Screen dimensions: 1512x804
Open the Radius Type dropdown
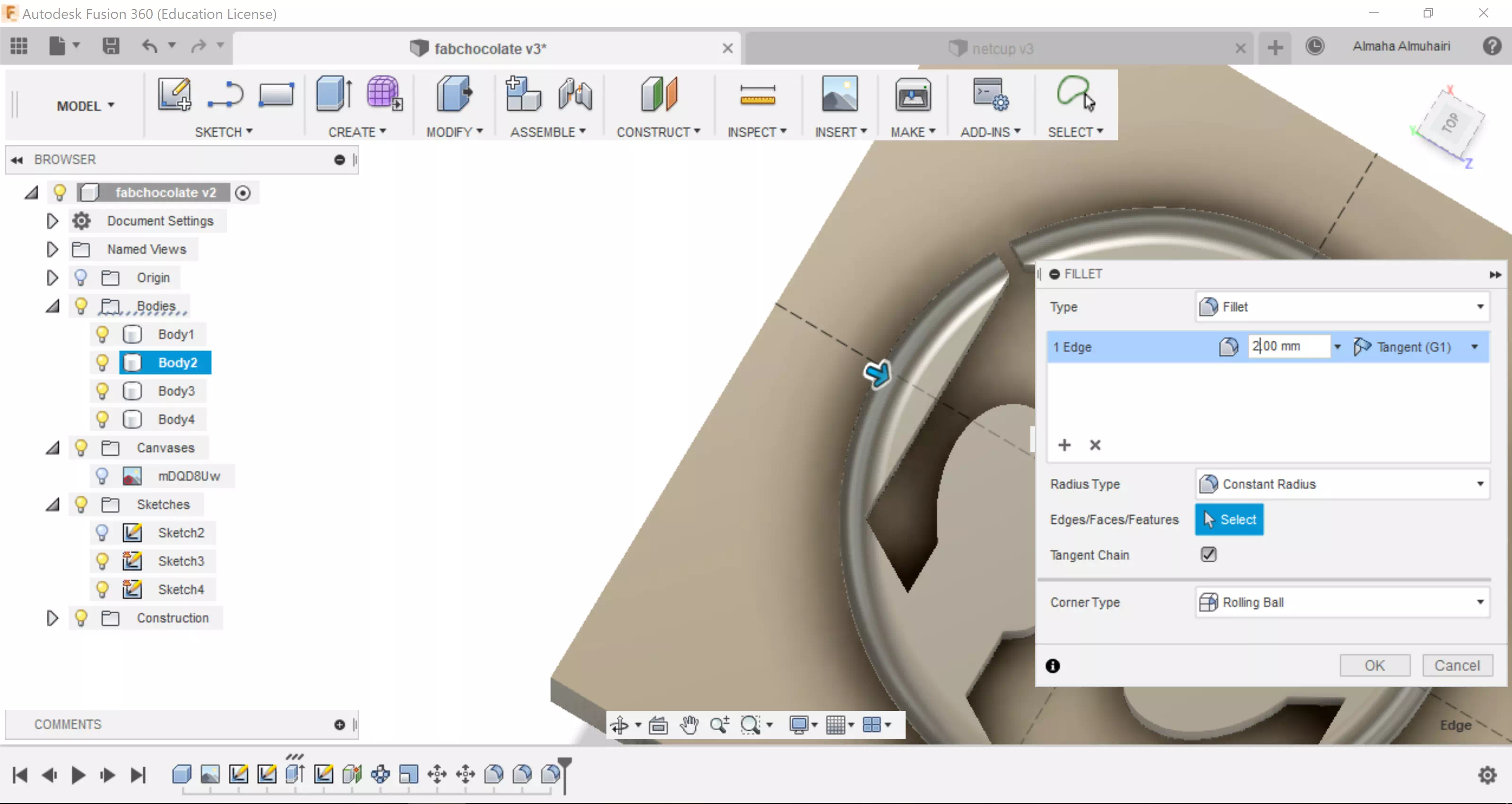[1341, 484]
